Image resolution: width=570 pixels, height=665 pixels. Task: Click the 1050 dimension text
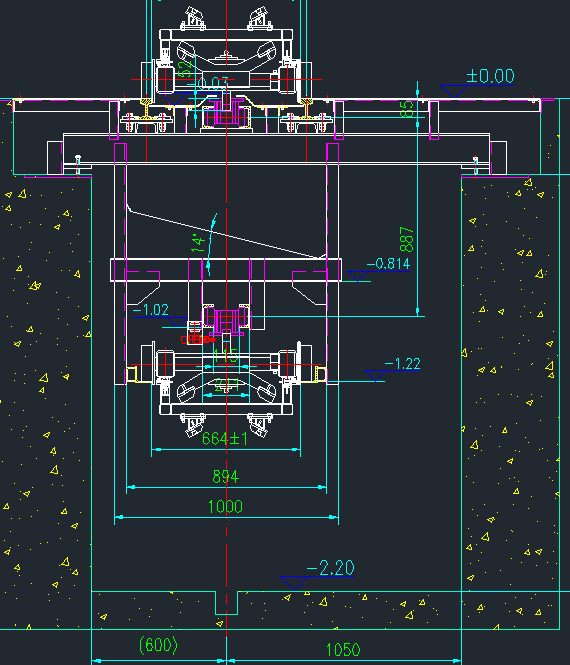[343, 650]
